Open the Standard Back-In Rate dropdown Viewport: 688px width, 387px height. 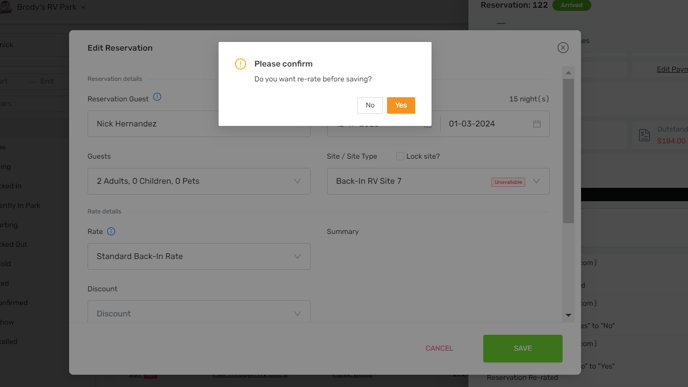pyautogui.click(x=199, y=256)
